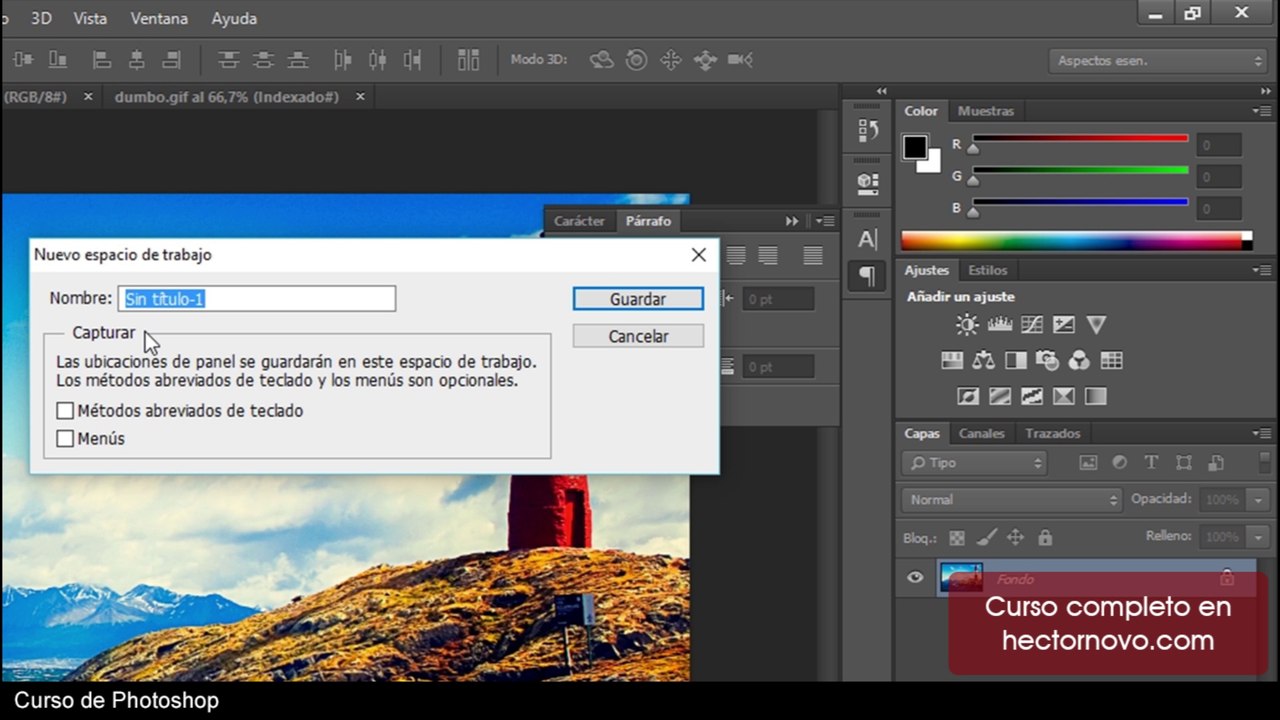Add a Brightness/Contrast adjustment
The width and height of the screenshot is (1280, 720).
click(967, 324)
